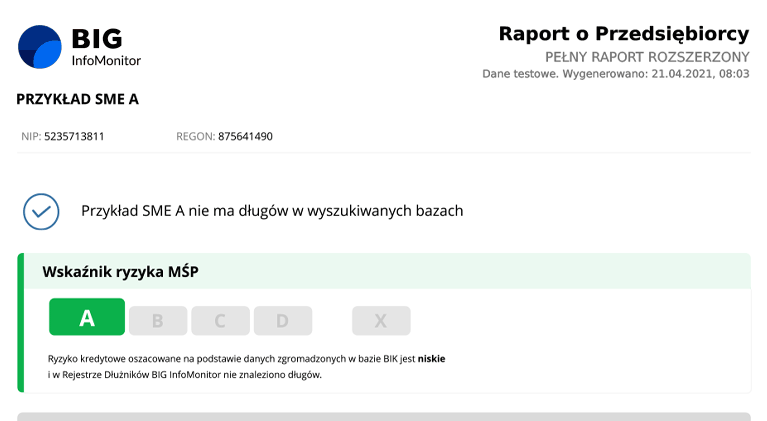
Task: Click the PEŁNY RAPORT ROZSZERZONY subtitle
Action: click(646, 56)
